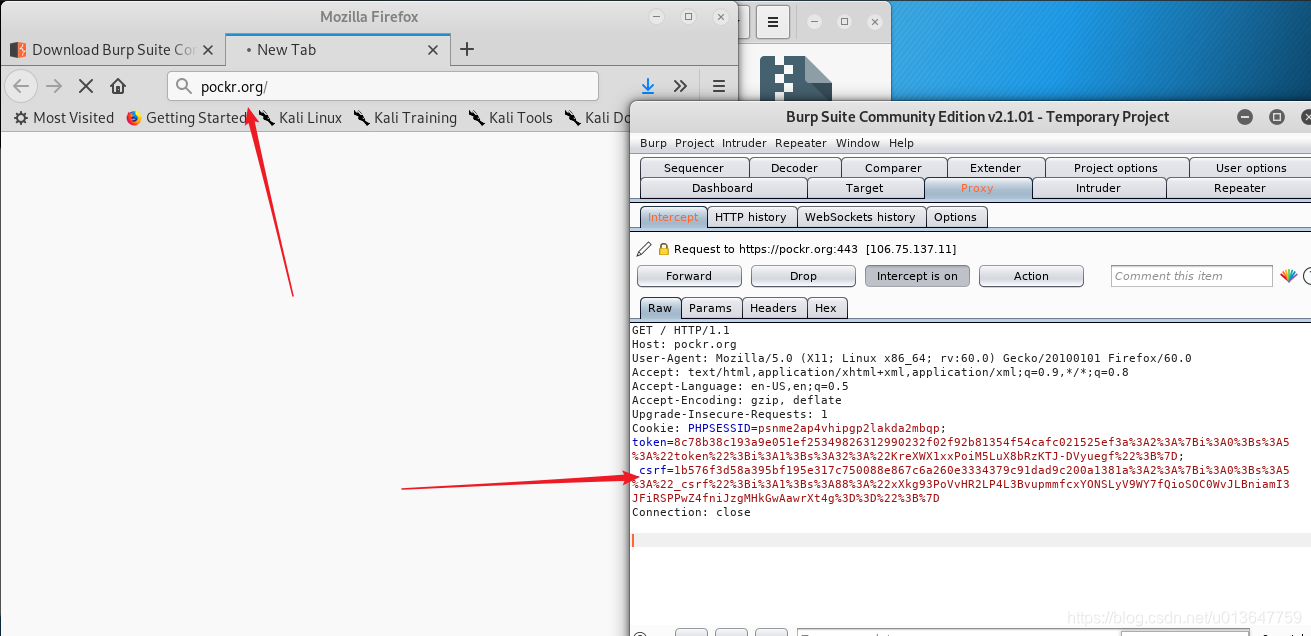The image size is (1311, 636).
Task: Open Kali Training bookmark
Action: tap(405, 118)
